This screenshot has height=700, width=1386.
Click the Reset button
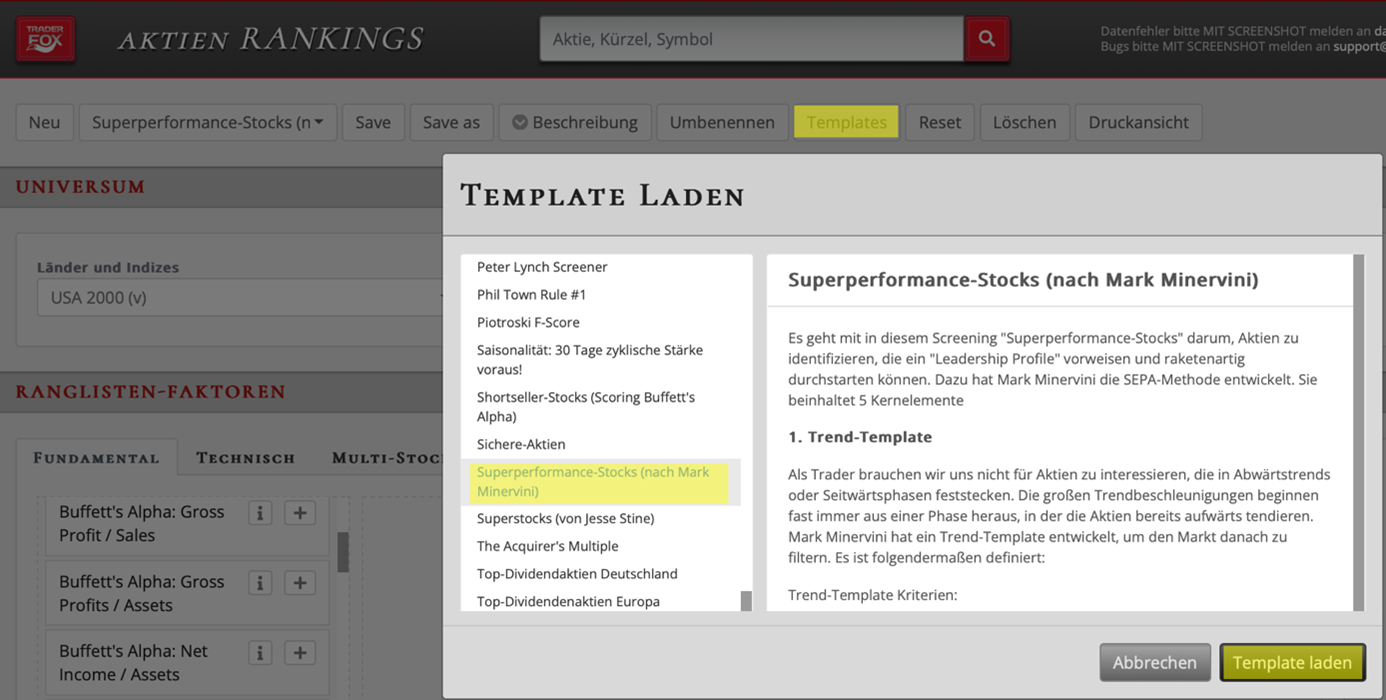pos(940,122)
